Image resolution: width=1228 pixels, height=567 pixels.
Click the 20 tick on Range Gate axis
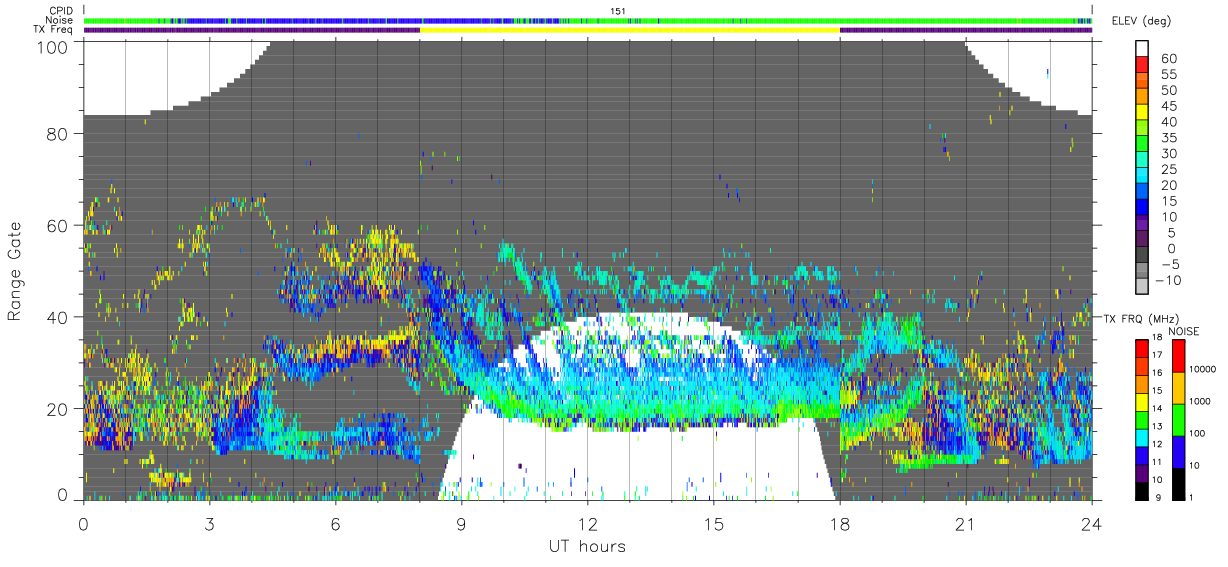pos(57,408)
